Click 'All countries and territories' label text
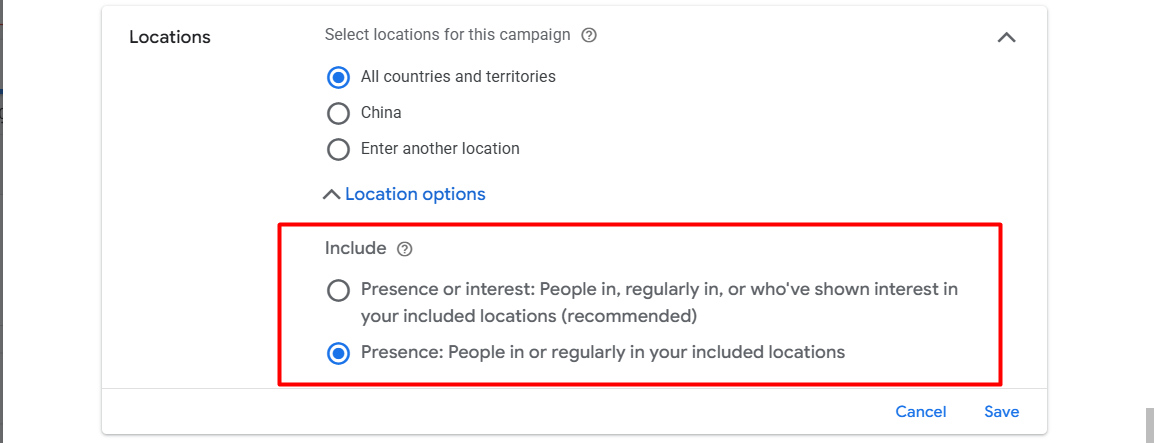This screenshot has height=443, width=1154. [x=458, y=77]
